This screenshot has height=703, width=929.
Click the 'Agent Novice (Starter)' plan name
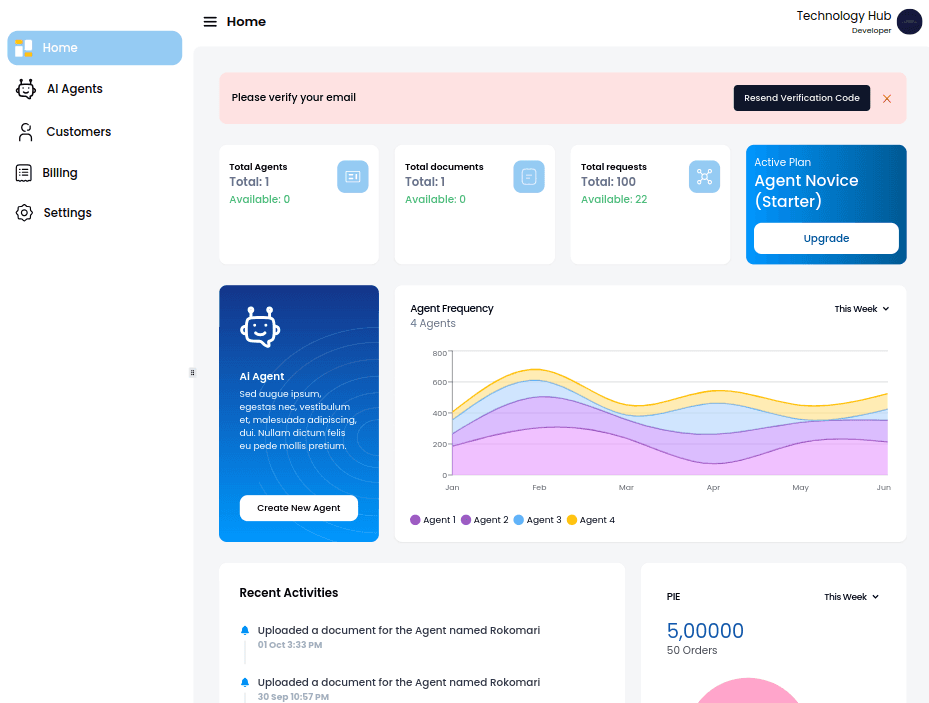click(x=806, y=191)
